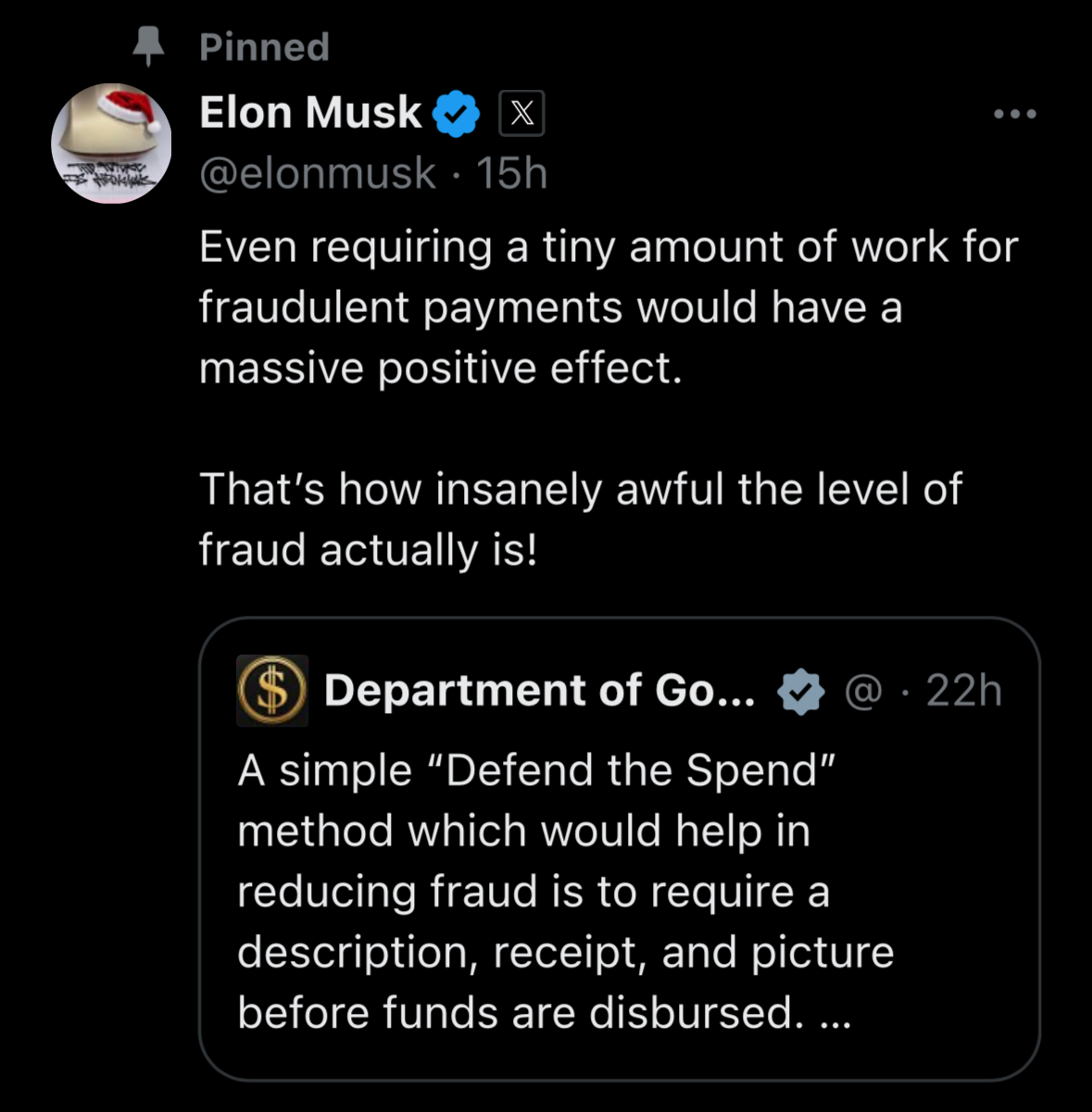Open the three-dots more options menu

click(x=1014, y=114)
